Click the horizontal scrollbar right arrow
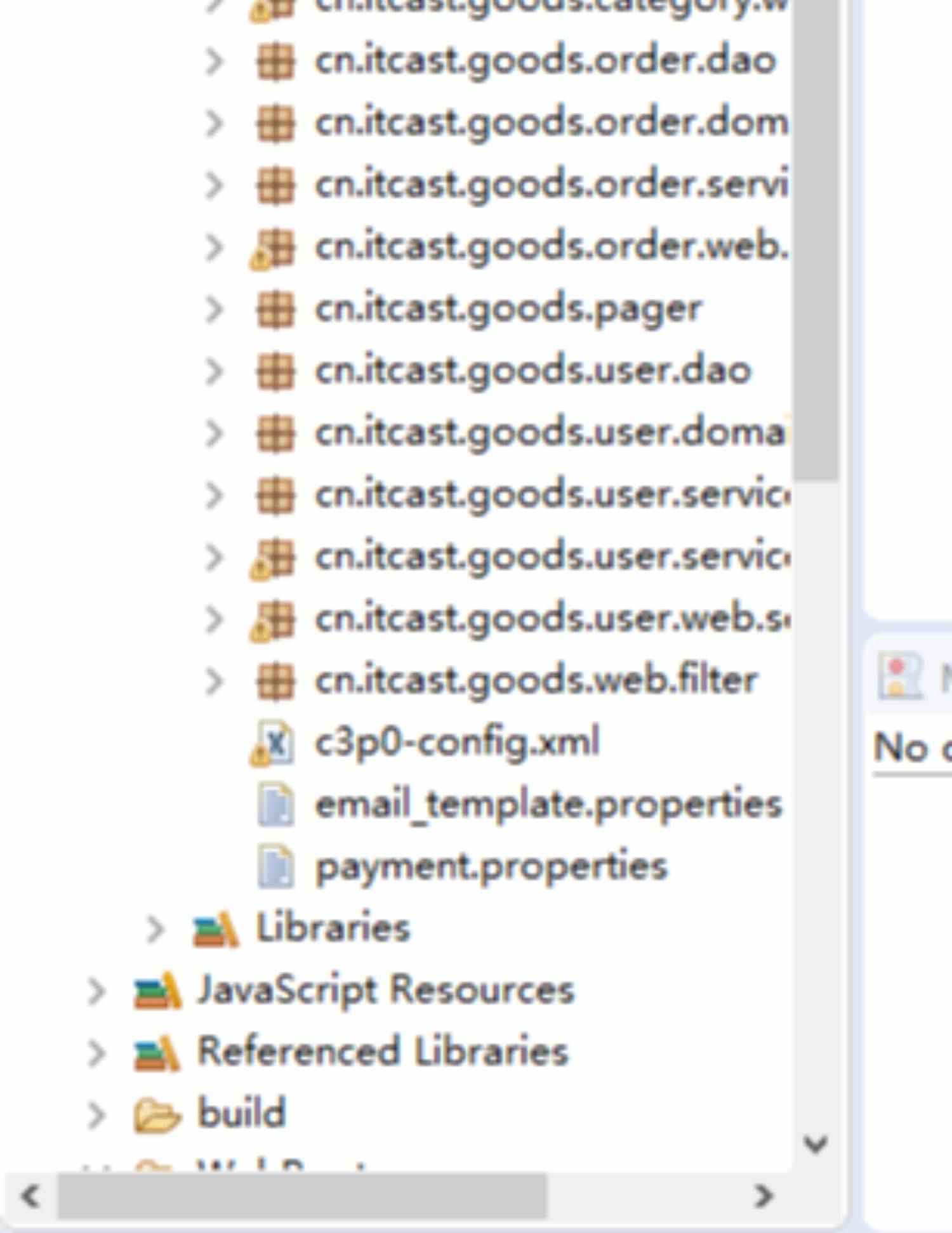This screenshot has height=1233, width=952. (764, 1196)
